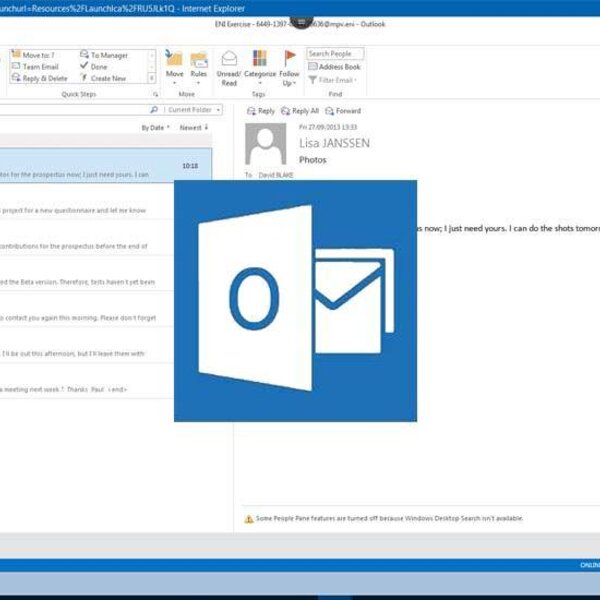Click the Move to: ? quick step
The width and height of the screenshot is (600, 600).
tap(33, 55)
